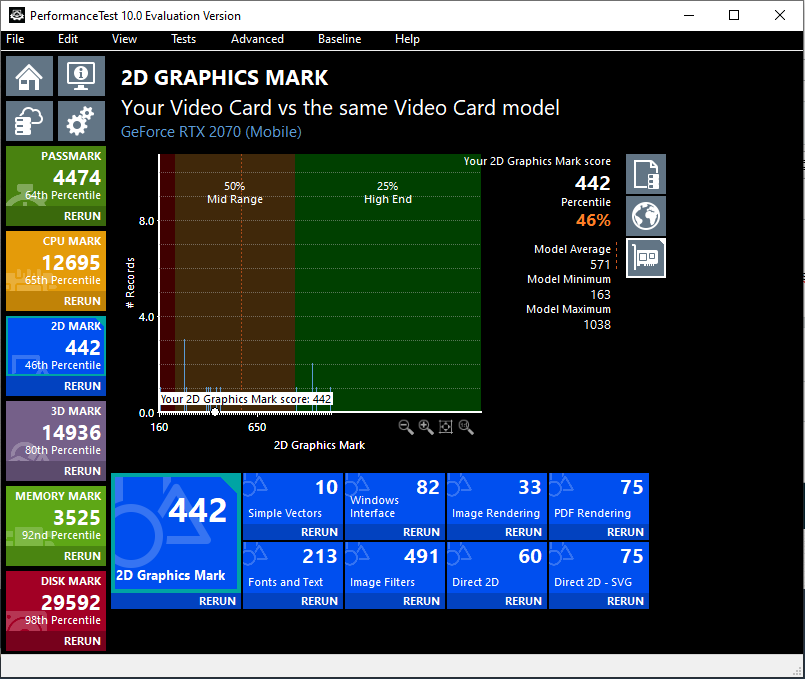805x679 pixels.
Task: Select the Memory Mark 3525 tile
Action: click(56, 517)
